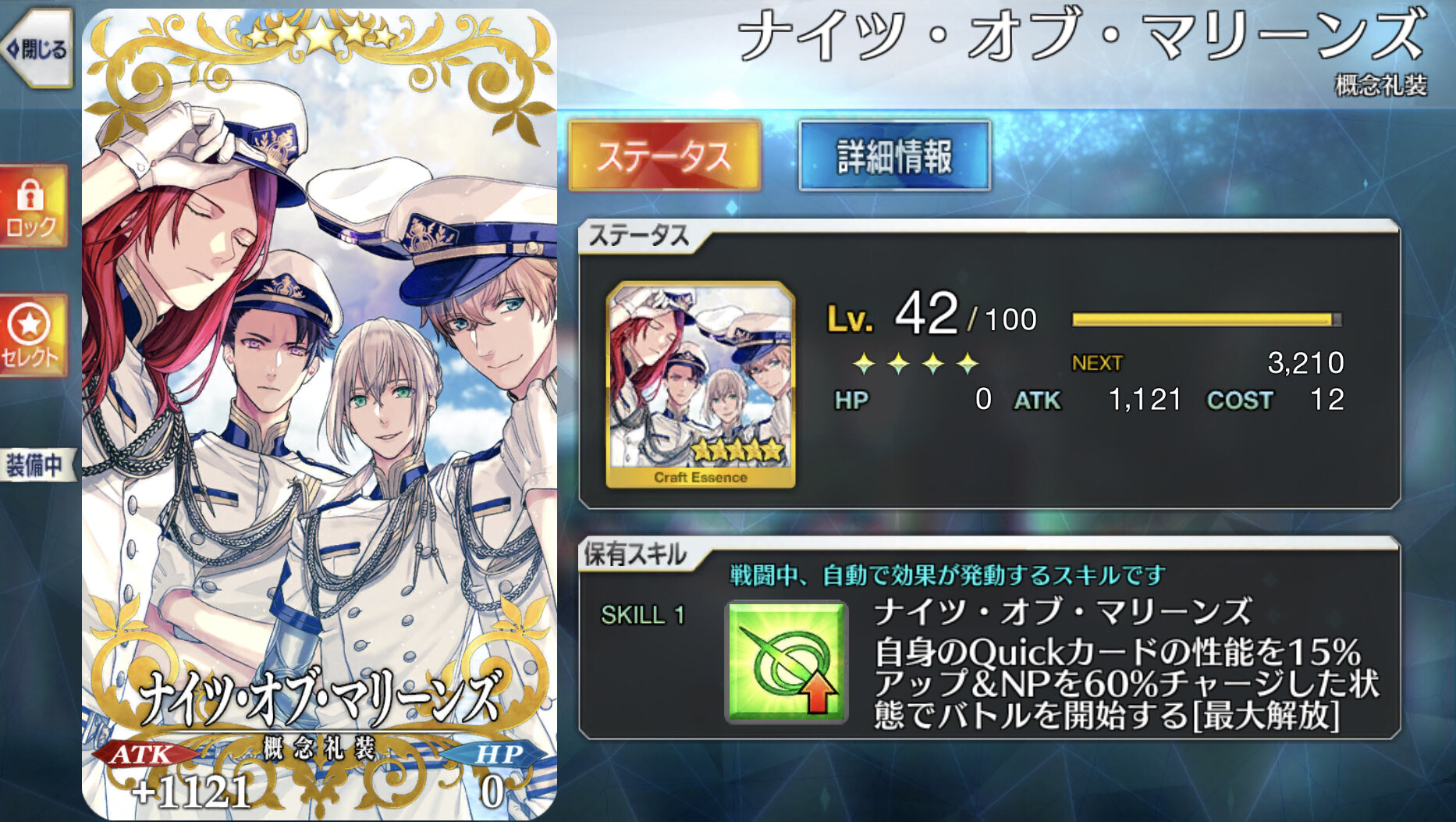Click the Craft Essence thumbnail portrait
Viewport: 1456px width, 822px height.
click(700, 386)
